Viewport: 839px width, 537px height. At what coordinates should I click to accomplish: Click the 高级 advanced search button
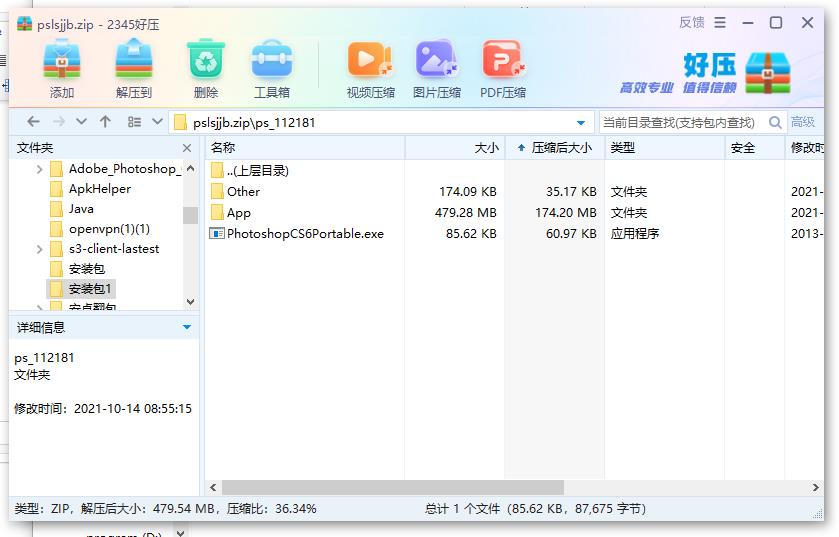(803, 122)
